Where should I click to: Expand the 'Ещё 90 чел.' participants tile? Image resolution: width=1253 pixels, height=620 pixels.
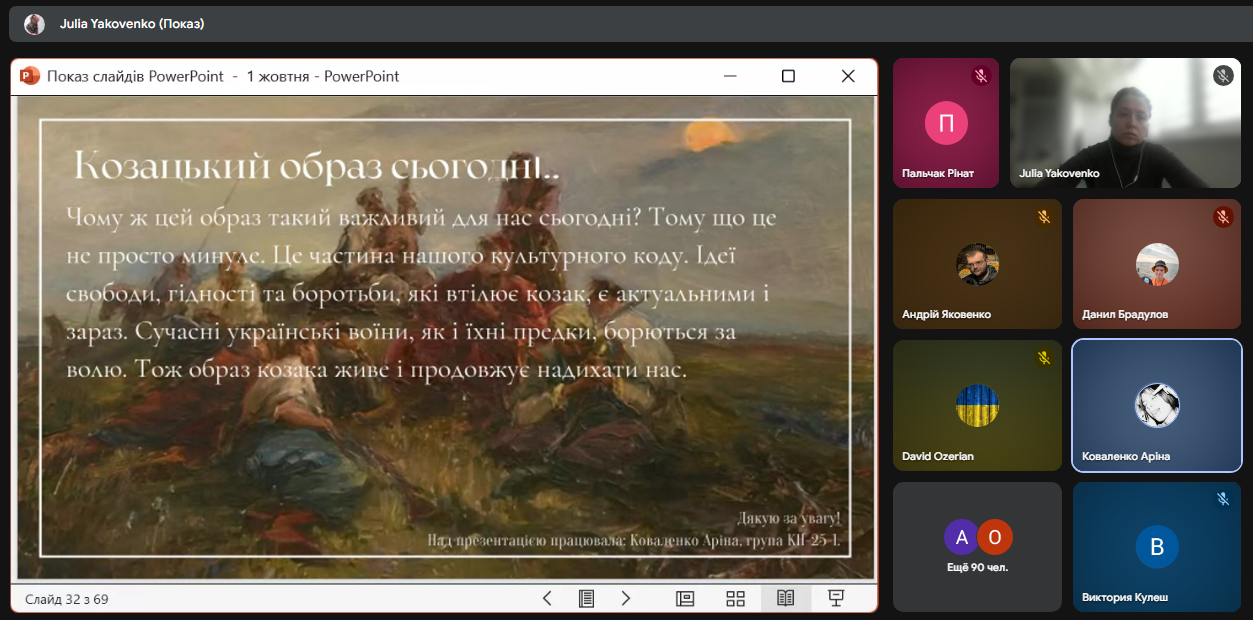[977, 546]
